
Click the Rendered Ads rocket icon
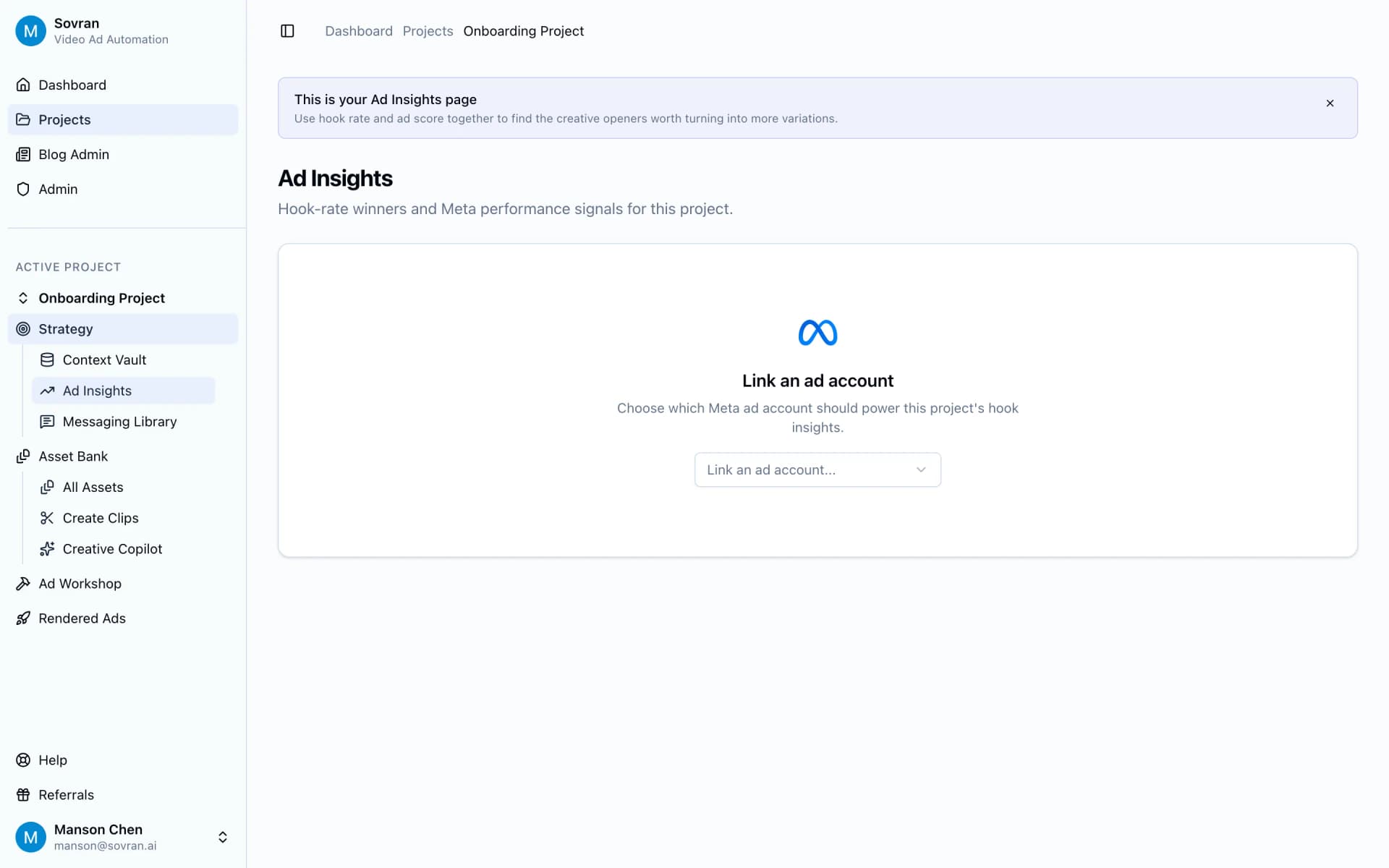click(23, 618)
